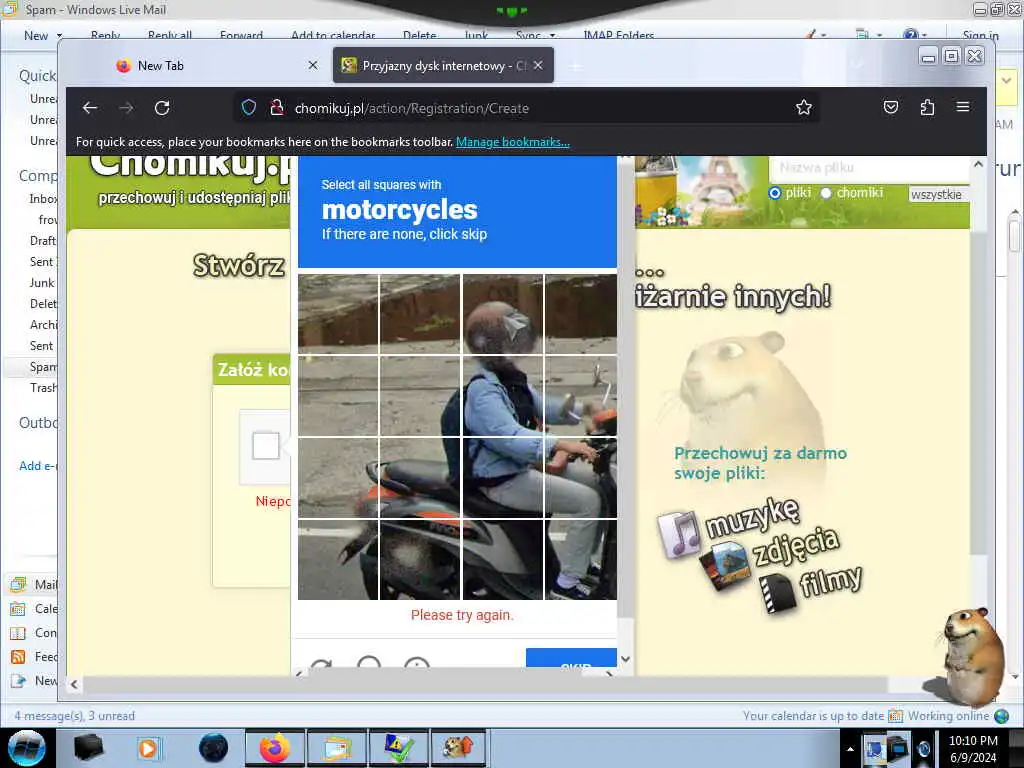
Task: Select the chomiki radio button
Action: click(x=826, y=193)
